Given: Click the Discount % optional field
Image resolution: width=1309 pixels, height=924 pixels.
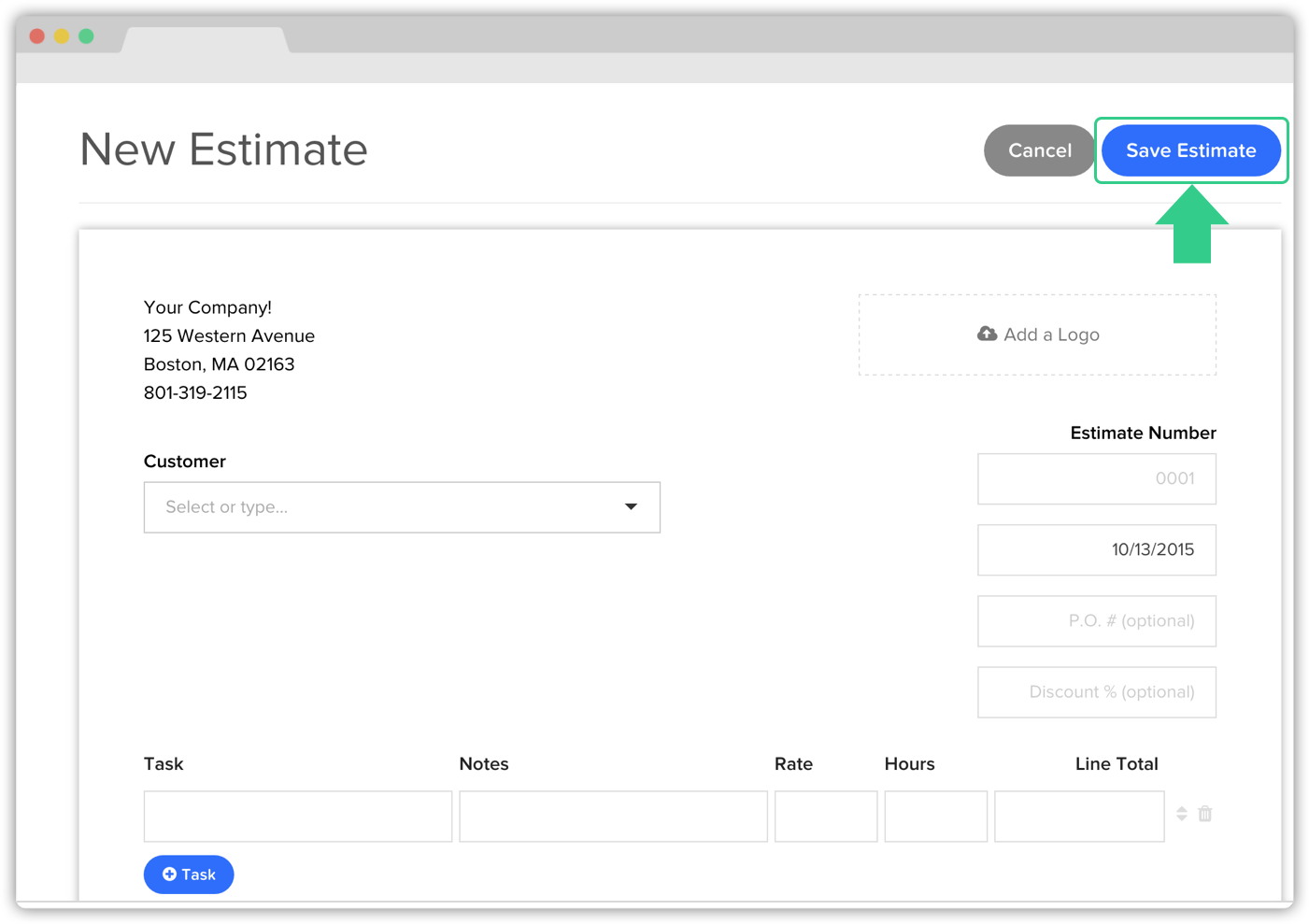Looking at the screenshot, I should tap(1097, 692).
